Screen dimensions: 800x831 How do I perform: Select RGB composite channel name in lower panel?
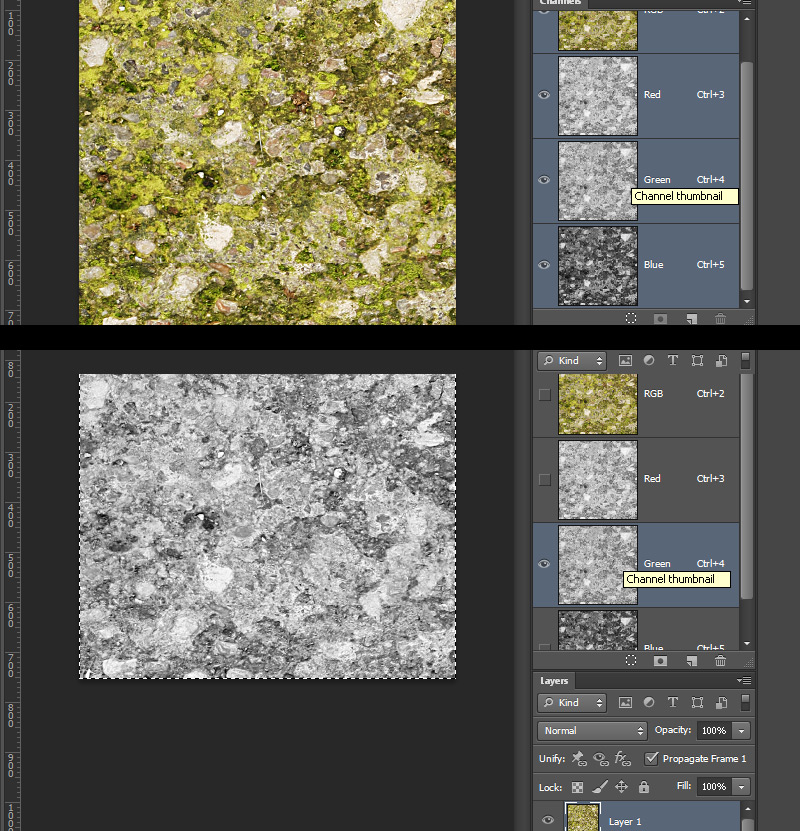[653, 394]
